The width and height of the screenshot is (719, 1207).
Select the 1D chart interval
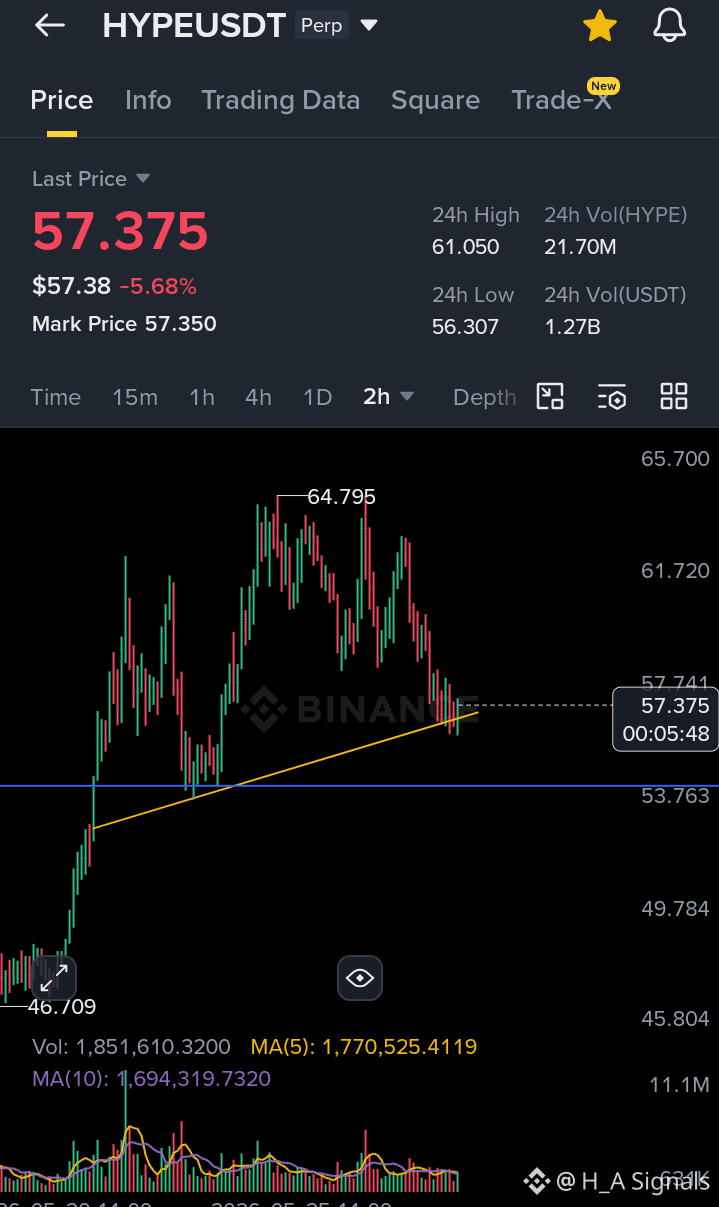(317, 397)
